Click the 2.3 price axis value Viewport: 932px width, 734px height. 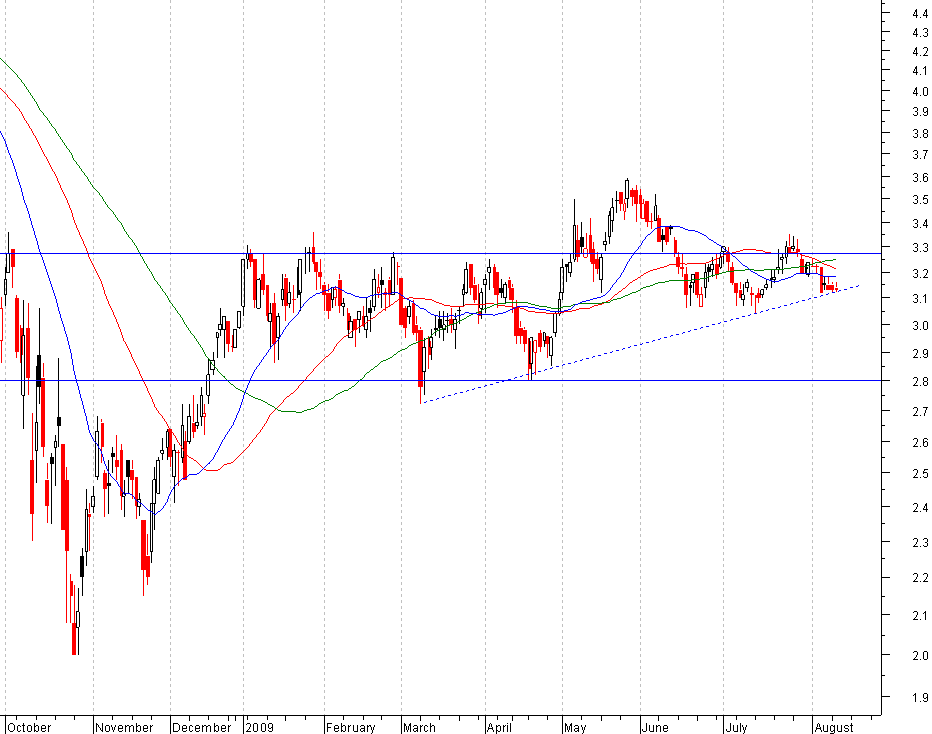coord(920,542)
